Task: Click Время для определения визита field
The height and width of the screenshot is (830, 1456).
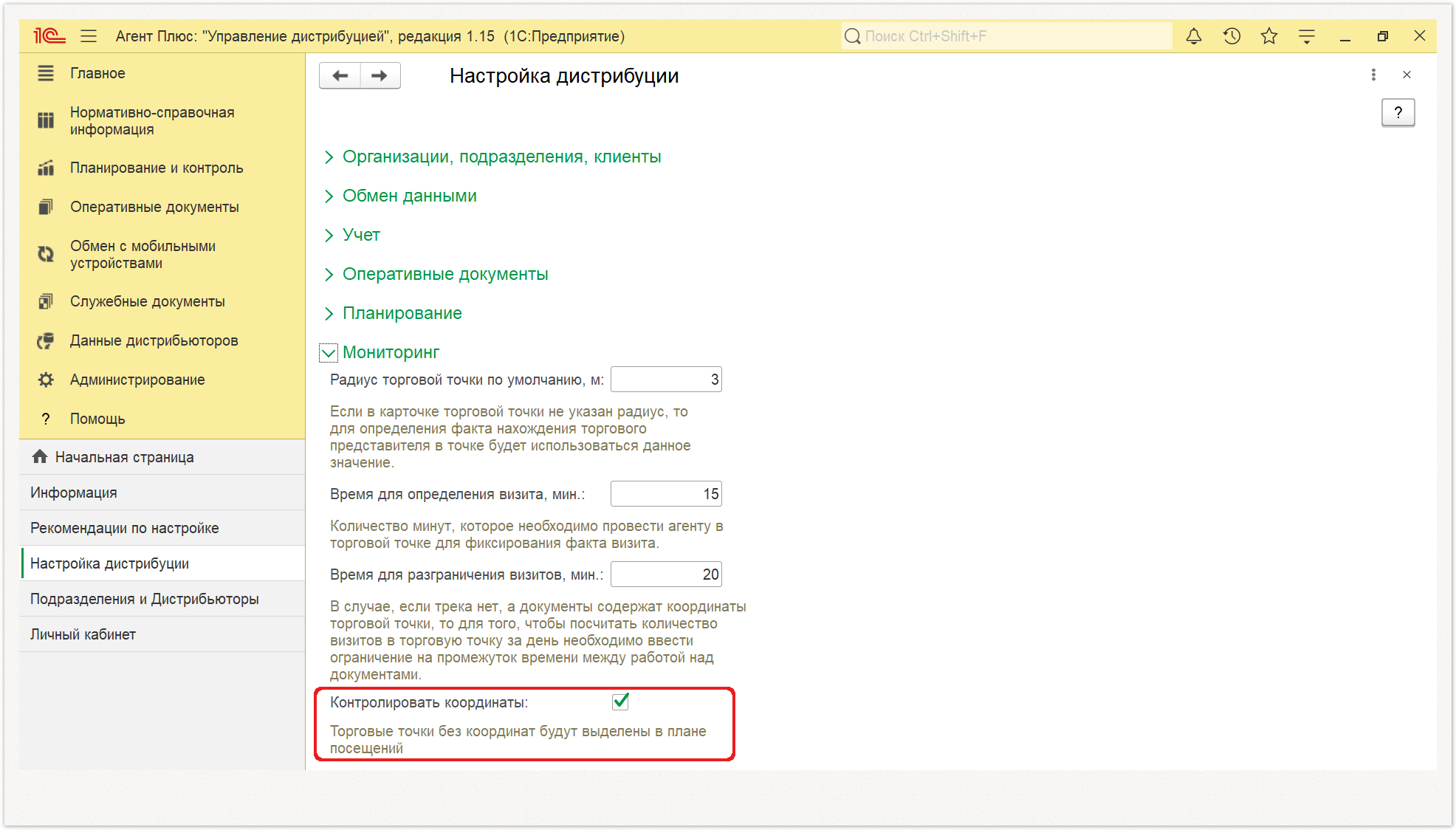Action: point(666,494)
